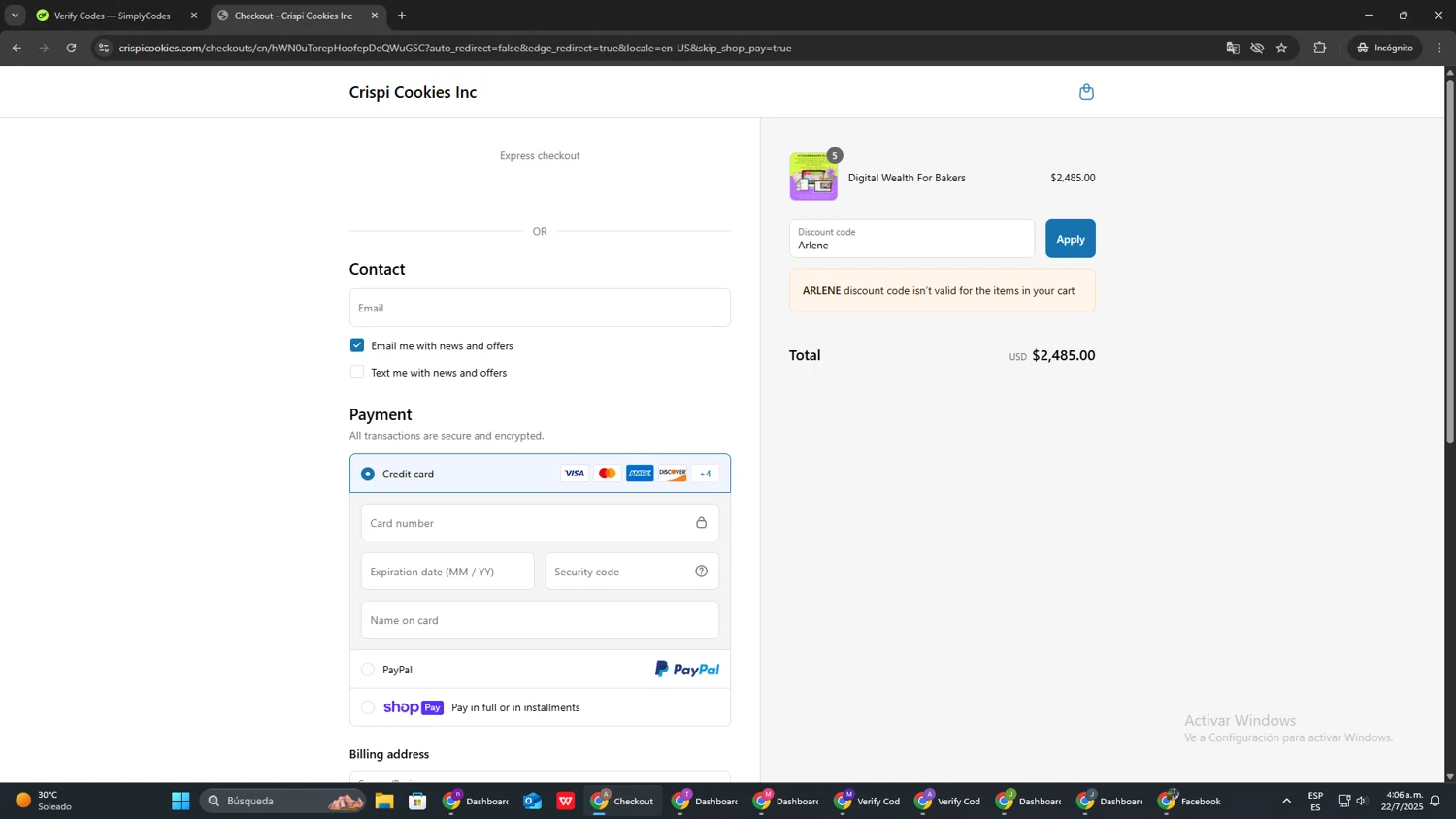Focus the Security code field
The image size is (1456, 819).
pos(632,572)
